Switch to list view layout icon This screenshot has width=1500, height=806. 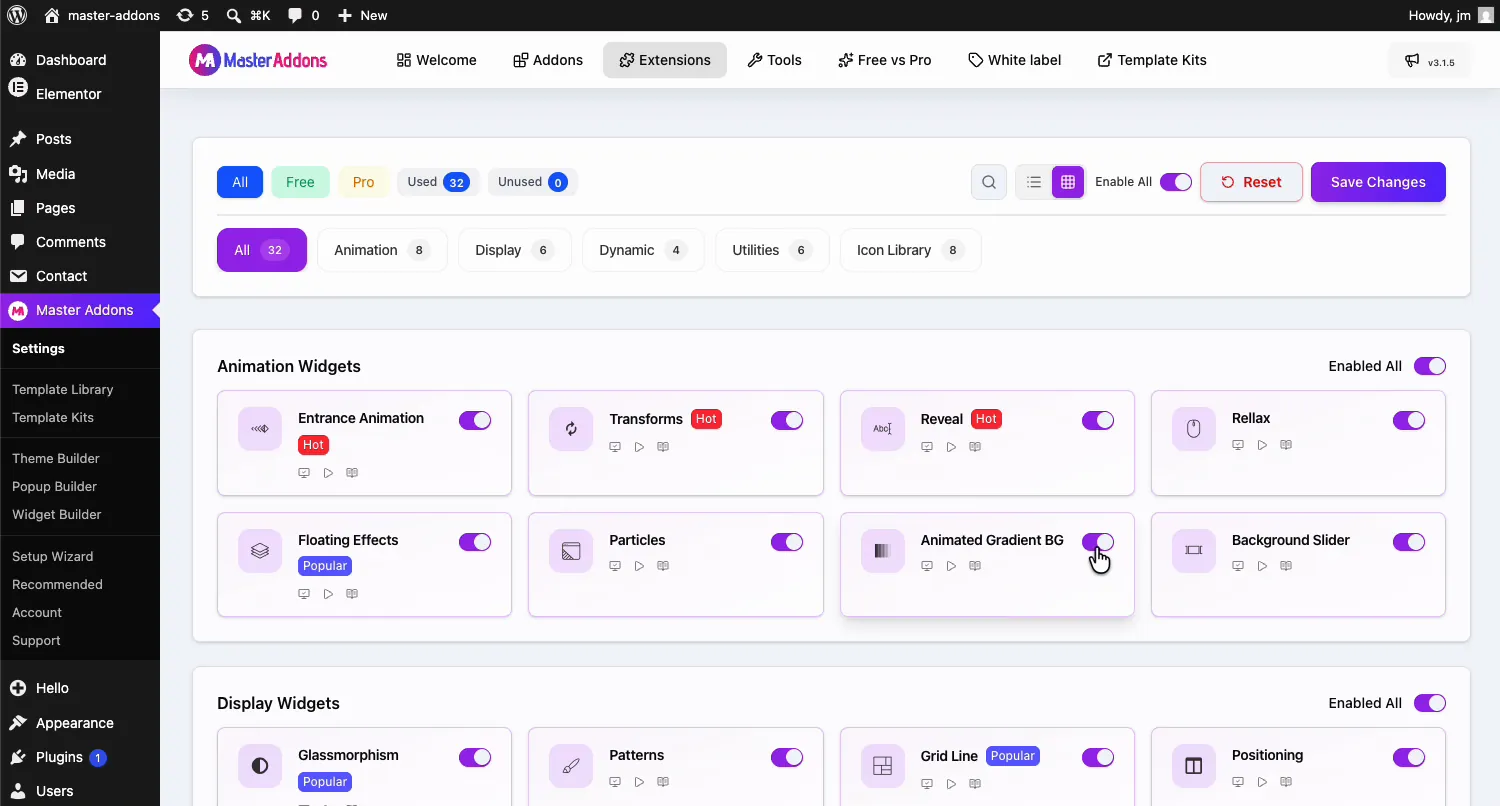click(1034, 182)
